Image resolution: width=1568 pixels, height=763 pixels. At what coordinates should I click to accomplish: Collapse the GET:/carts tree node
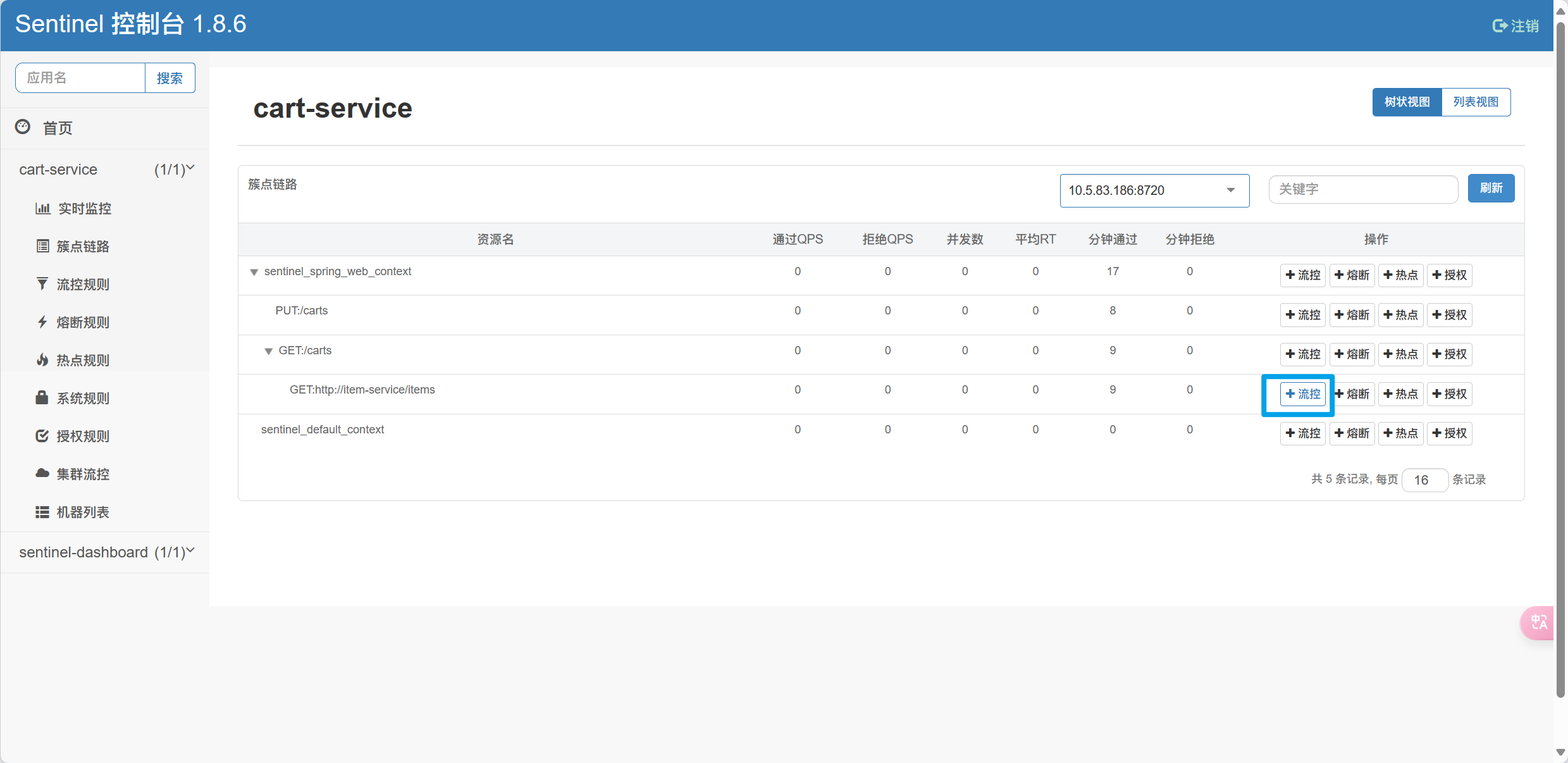click(x=268, y=351)
